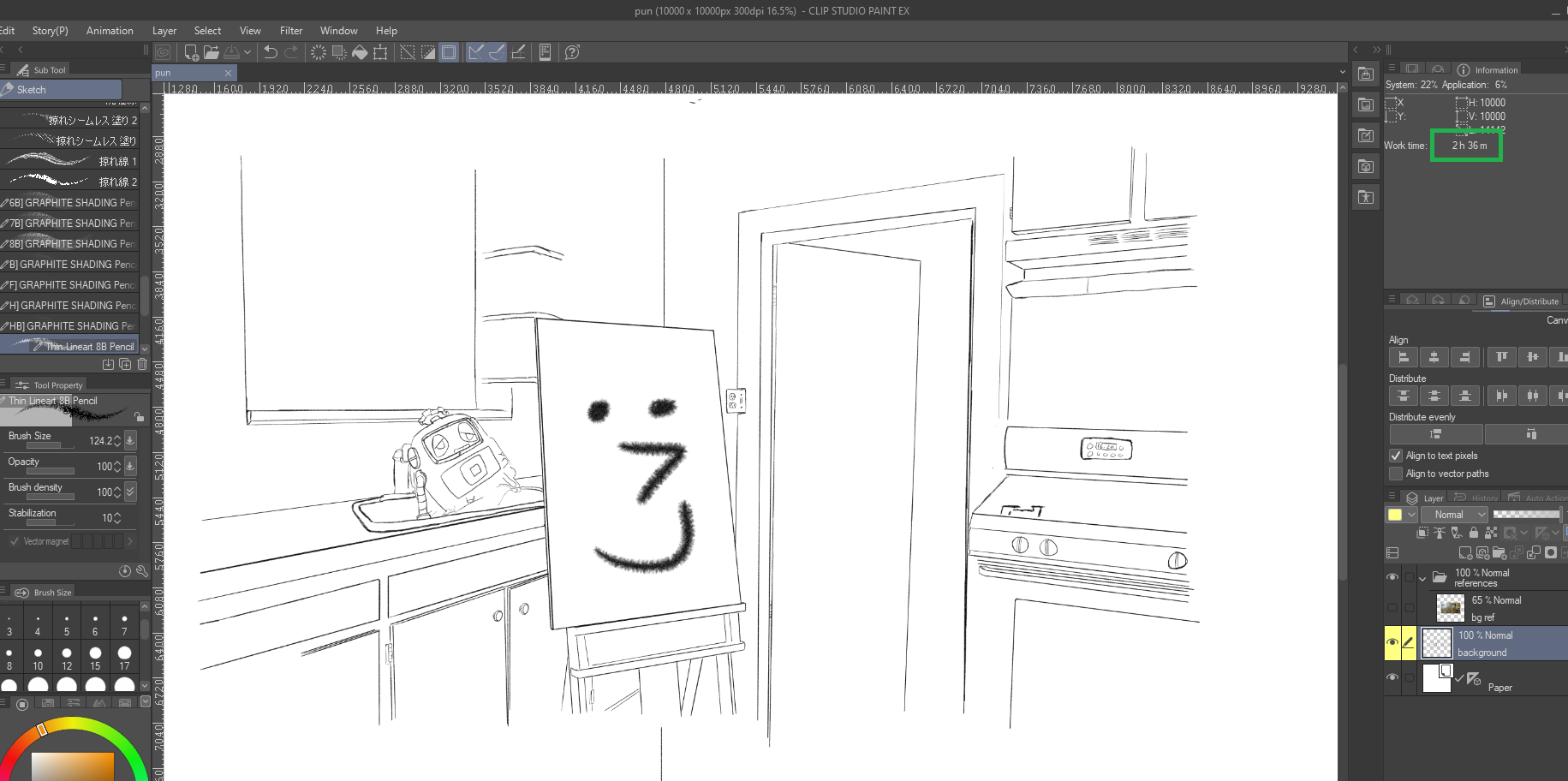Open Brush Size dynamics settings
Image resolution: width=1568 pixels, height=781 pixels.
coord(130,440)
